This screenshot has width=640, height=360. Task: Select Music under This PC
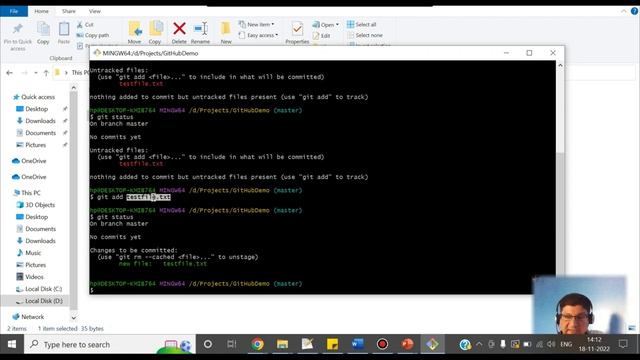[33, 253]
